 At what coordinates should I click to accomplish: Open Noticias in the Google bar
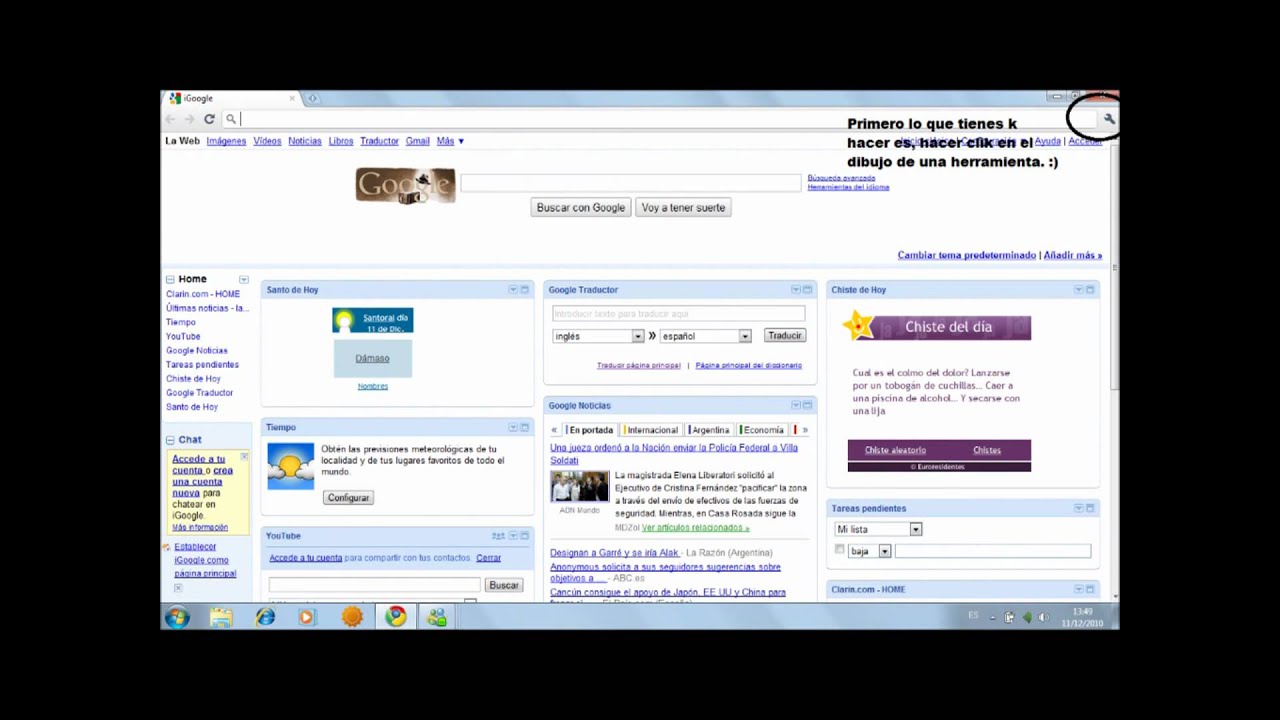pyautogui.click(x=305, y=141)
